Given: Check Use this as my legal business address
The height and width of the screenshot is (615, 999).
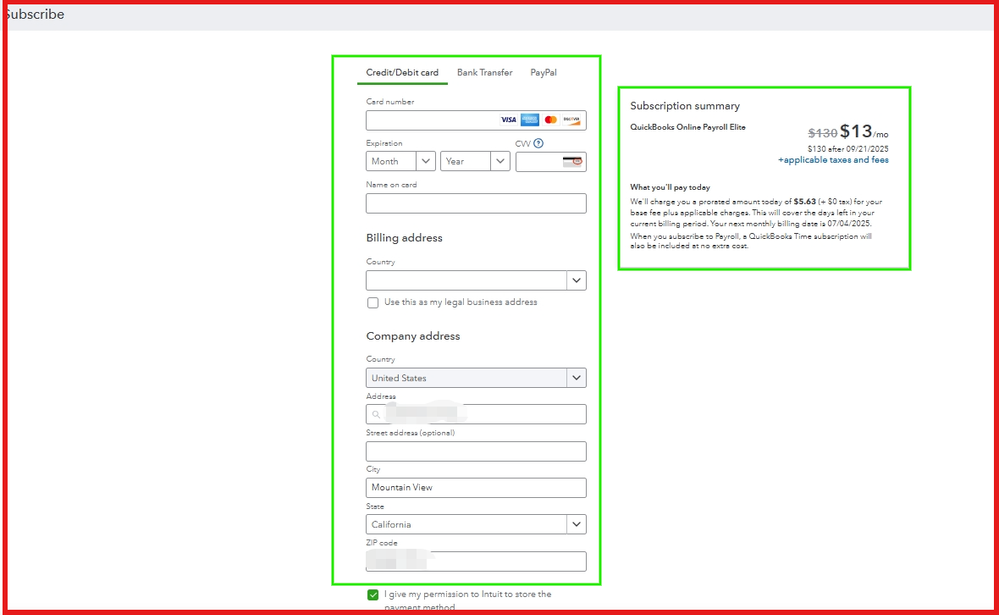Looking at the screenshot, I should pos(373,303).
